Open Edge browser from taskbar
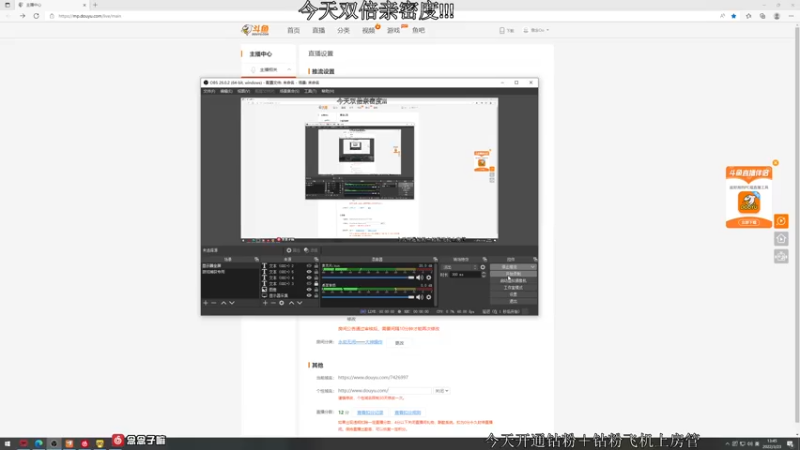Viewport: 800px width, 450px height. pyautogui.click(x=39, y=443)
